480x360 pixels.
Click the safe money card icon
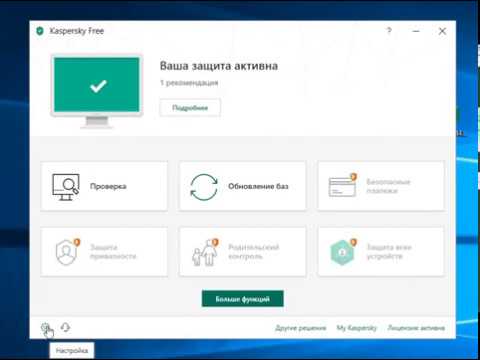point(343,185)
